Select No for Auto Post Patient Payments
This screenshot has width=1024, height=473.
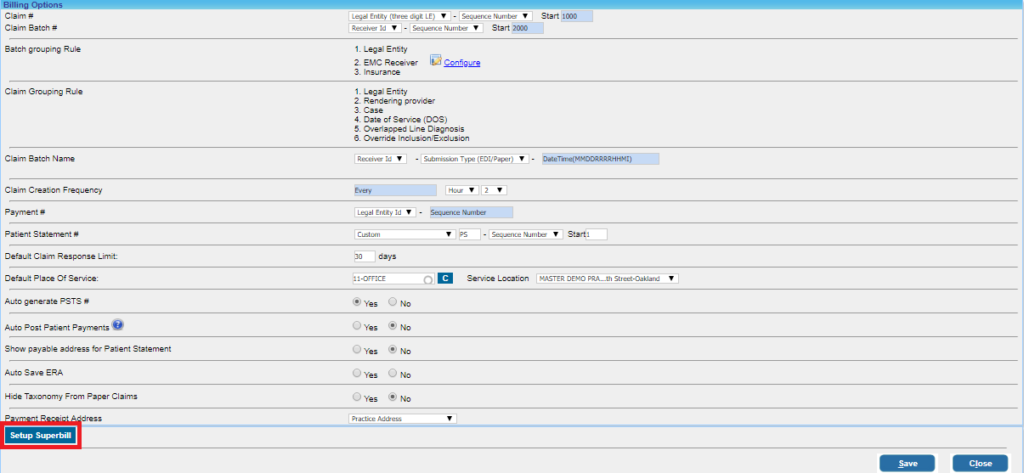click(392, 325)
